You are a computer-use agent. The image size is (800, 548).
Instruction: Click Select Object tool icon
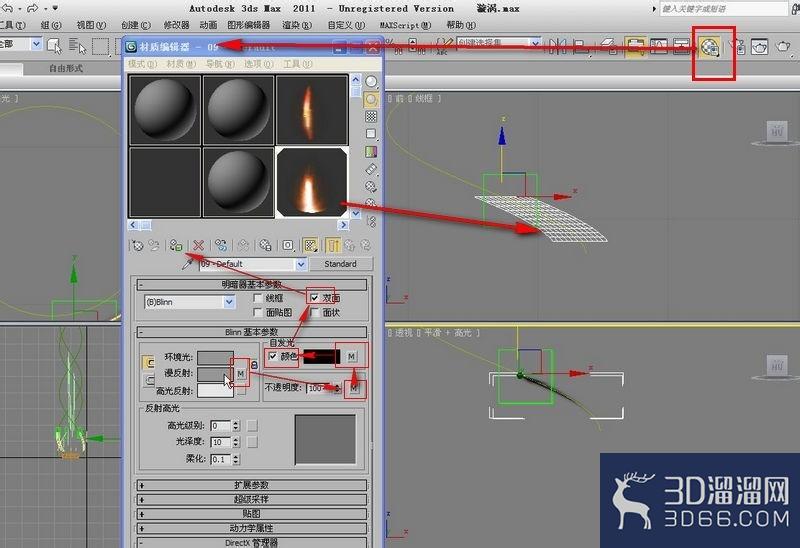click(54, 46)
